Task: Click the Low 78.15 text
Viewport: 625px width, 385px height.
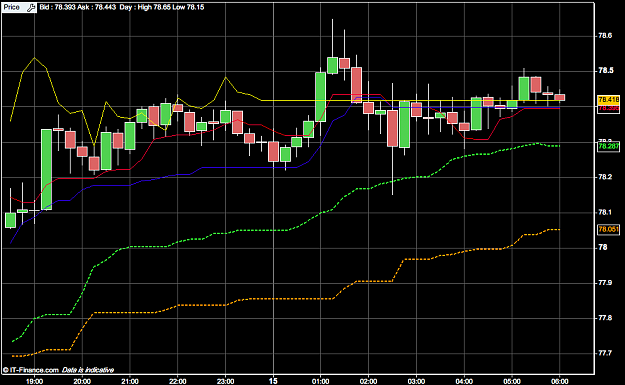Action: click(x=188, y=7)
